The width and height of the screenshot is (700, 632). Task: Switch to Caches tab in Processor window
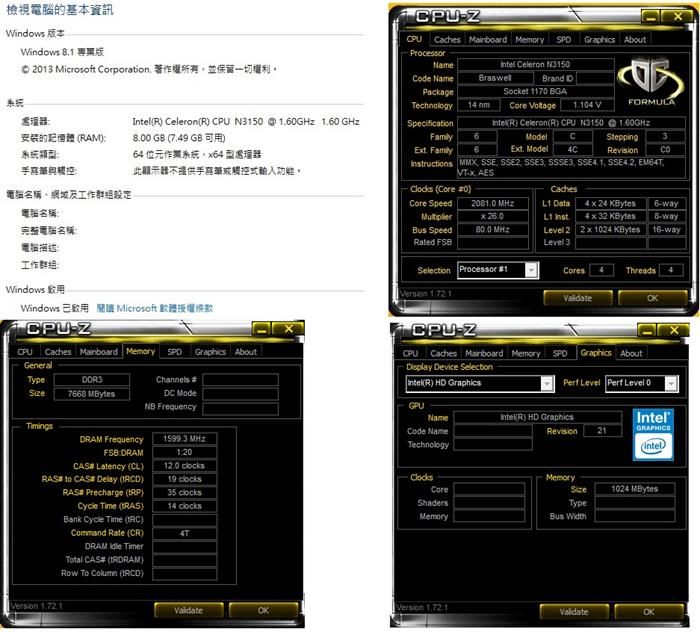pos(447,40)
